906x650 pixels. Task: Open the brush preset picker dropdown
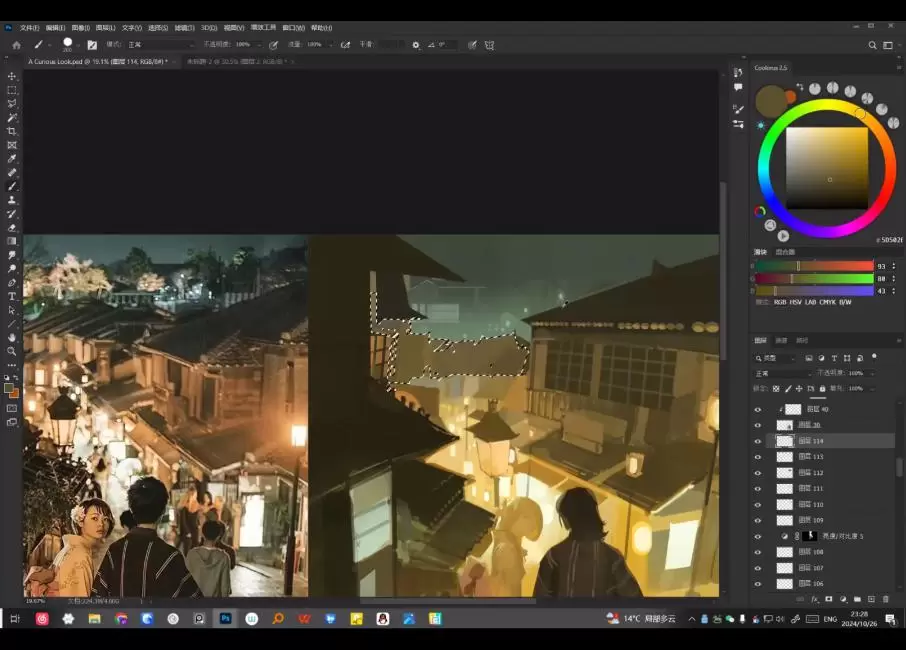click(77, 45)
